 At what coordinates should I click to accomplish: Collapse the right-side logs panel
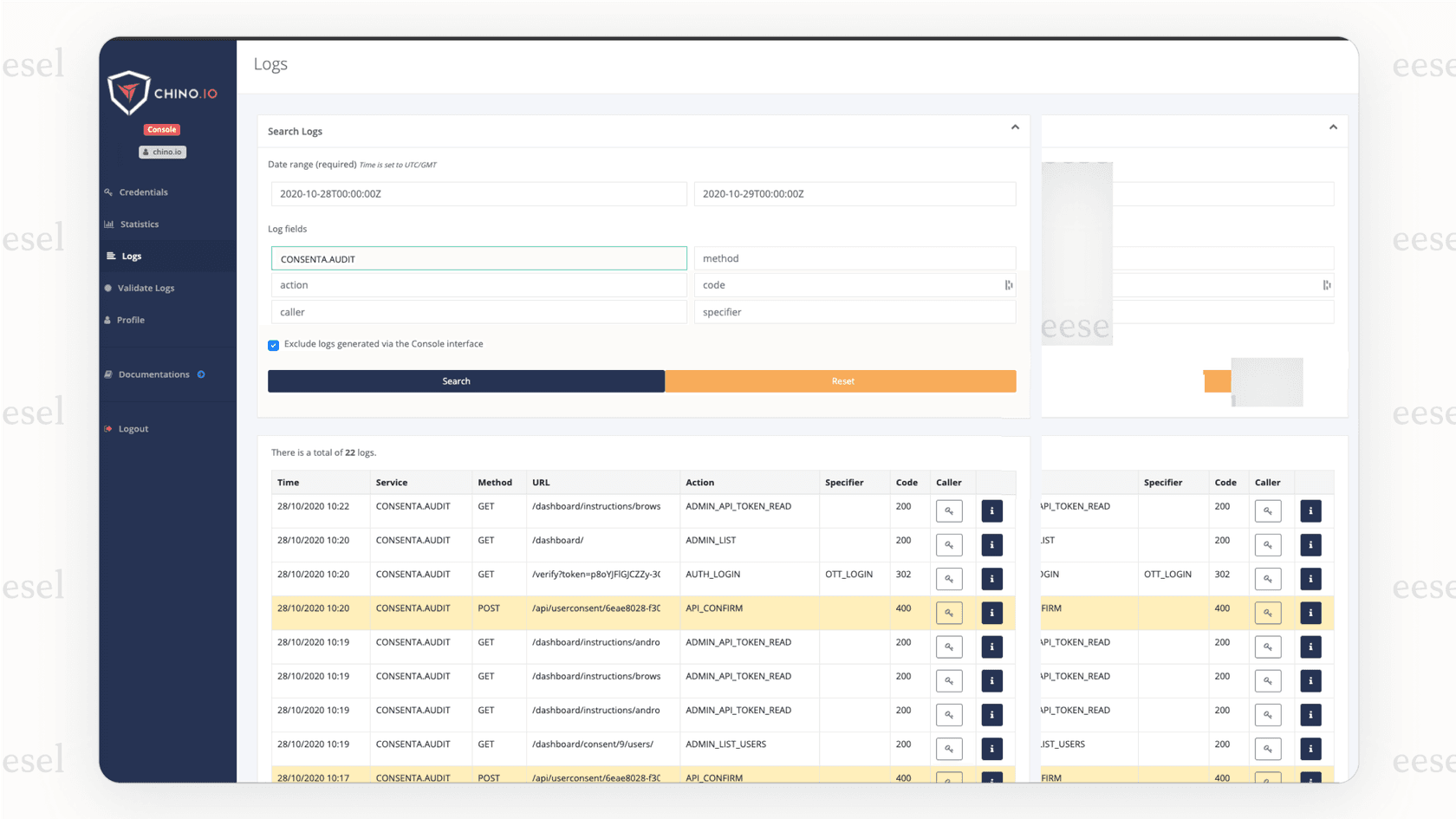point(1333,127)
